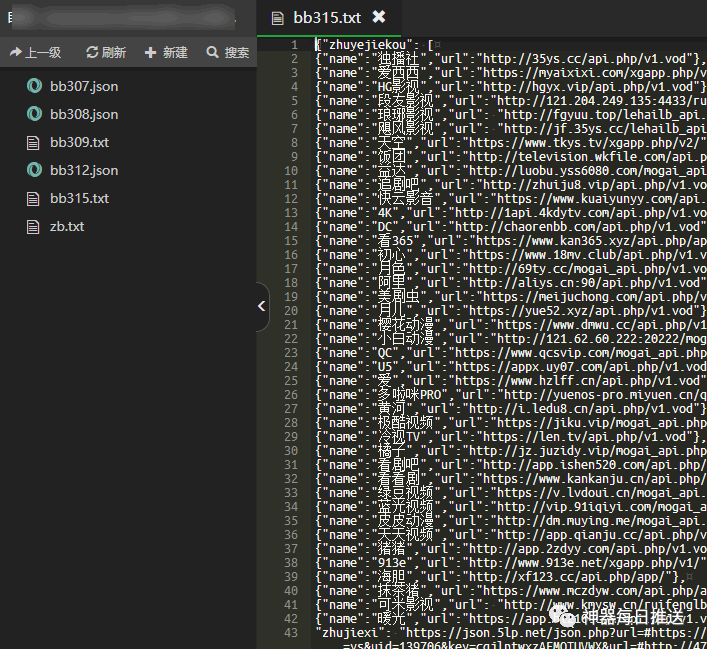Click the line with name 猪猪
This screenshot has height=649, width=707.
pyautogui.click(x=510, y=548)
